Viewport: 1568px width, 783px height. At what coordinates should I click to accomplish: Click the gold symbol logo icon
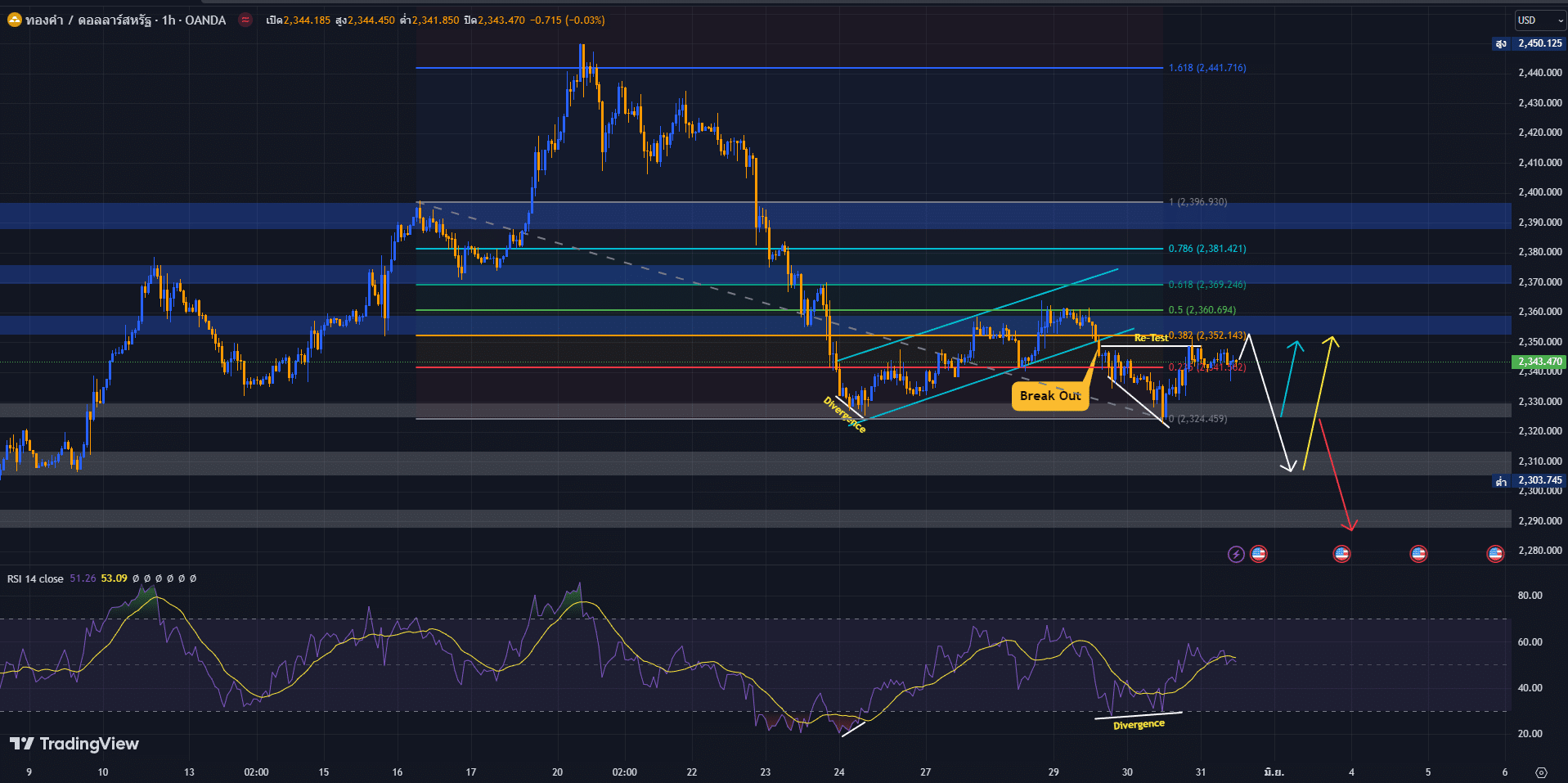tap(14, 20)
